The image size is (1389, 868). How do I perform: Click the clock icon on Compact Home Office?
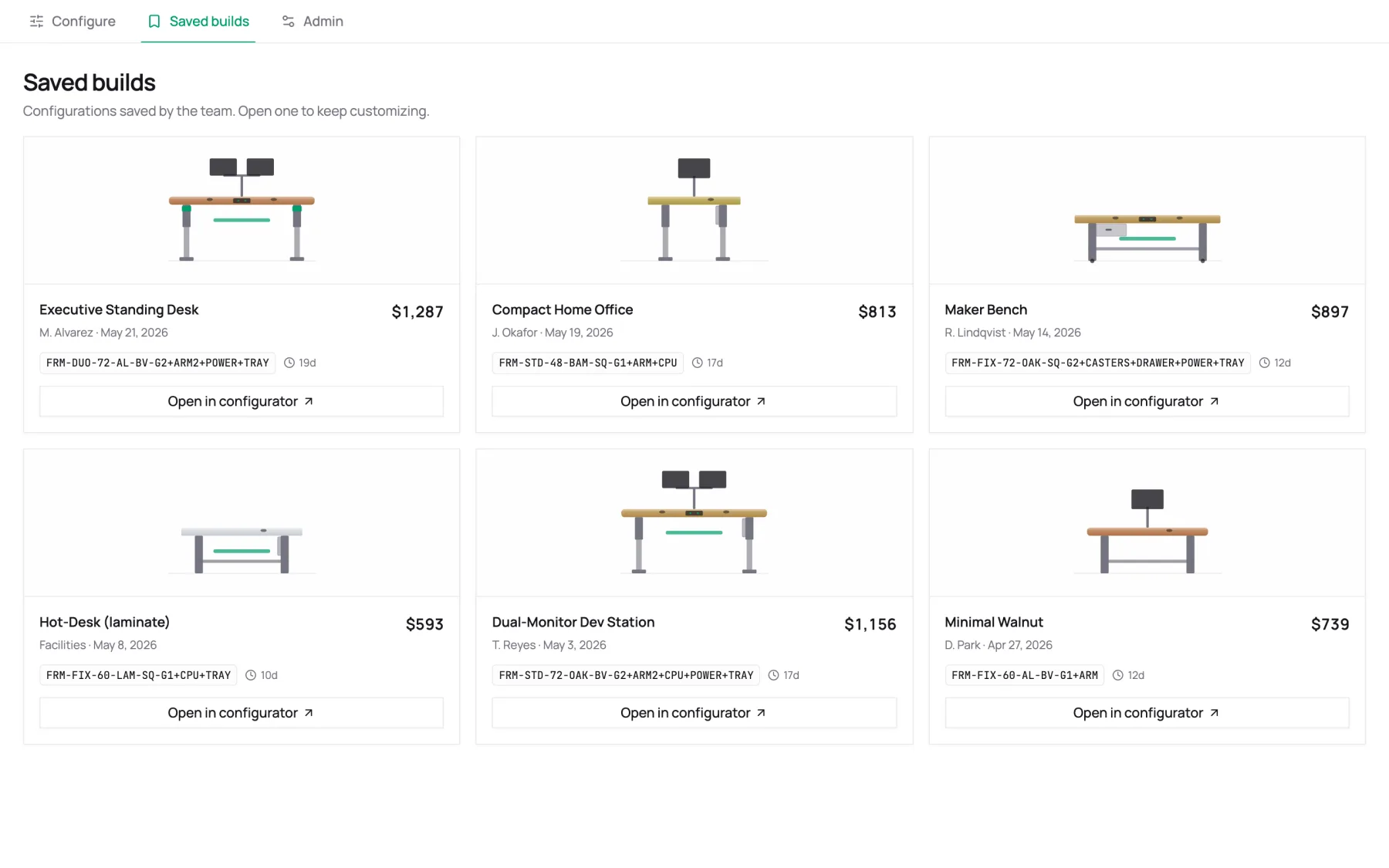698,363
